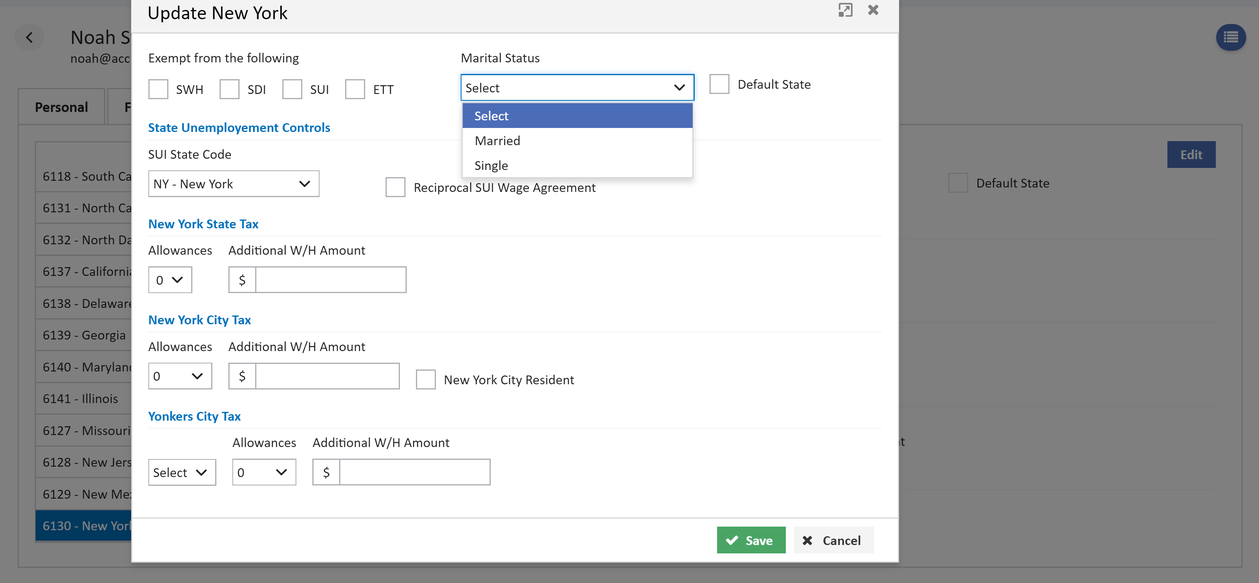Enable Reciprocal SUI Wage Agreement
Image resolution: width=1259 pixels, height=583 pixels.
coord(395,187)
